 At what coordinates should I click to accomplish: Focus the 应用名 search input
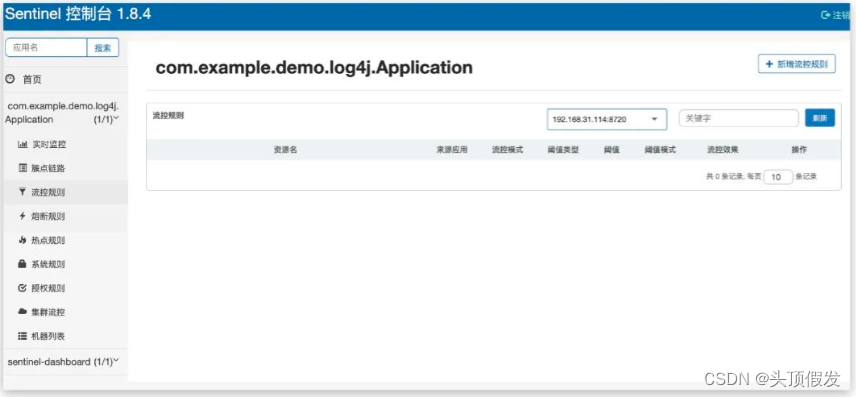[46, 48]
